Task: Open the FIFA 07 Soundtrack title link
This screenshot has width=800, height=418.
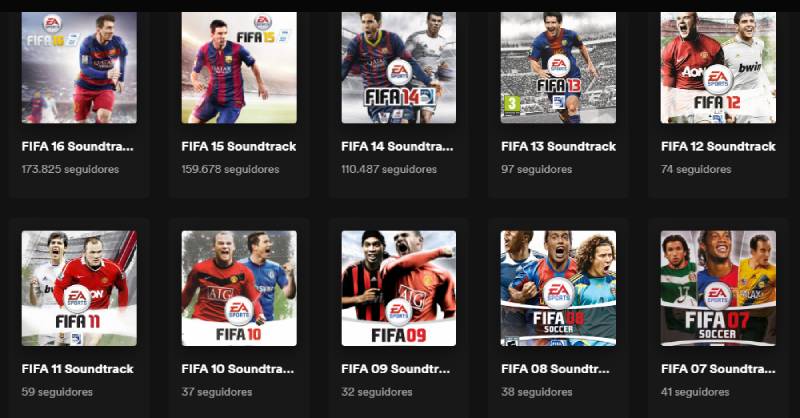Action: (x=718, y=369)
